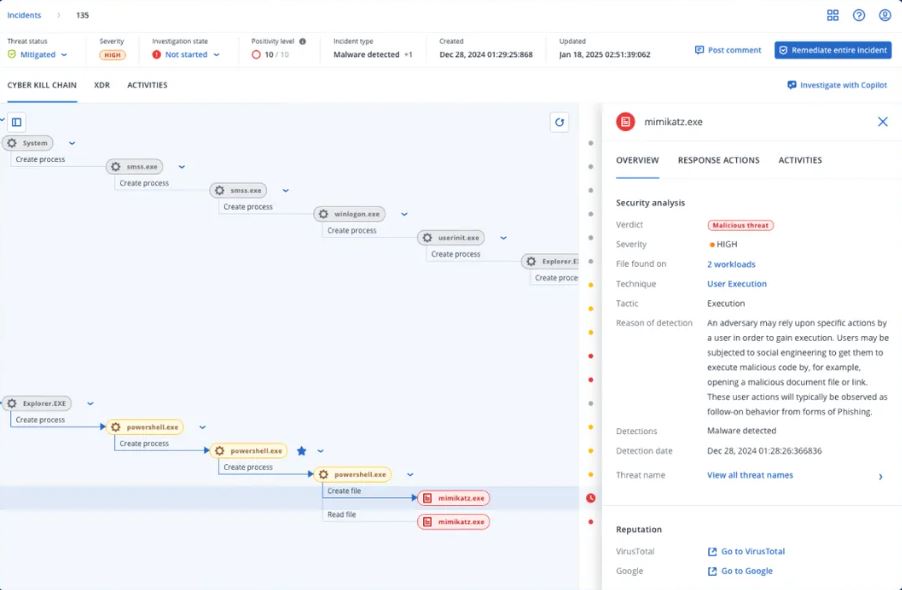Viewport: 902px width, 590px height.
Task: Click Remediate entire incident button
Action: [833, 50]
